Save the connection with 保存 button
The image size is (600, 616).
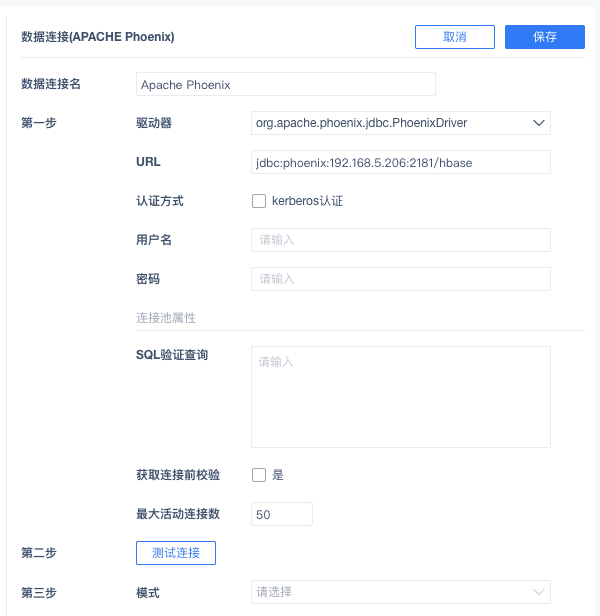click(x=545, y=37)
